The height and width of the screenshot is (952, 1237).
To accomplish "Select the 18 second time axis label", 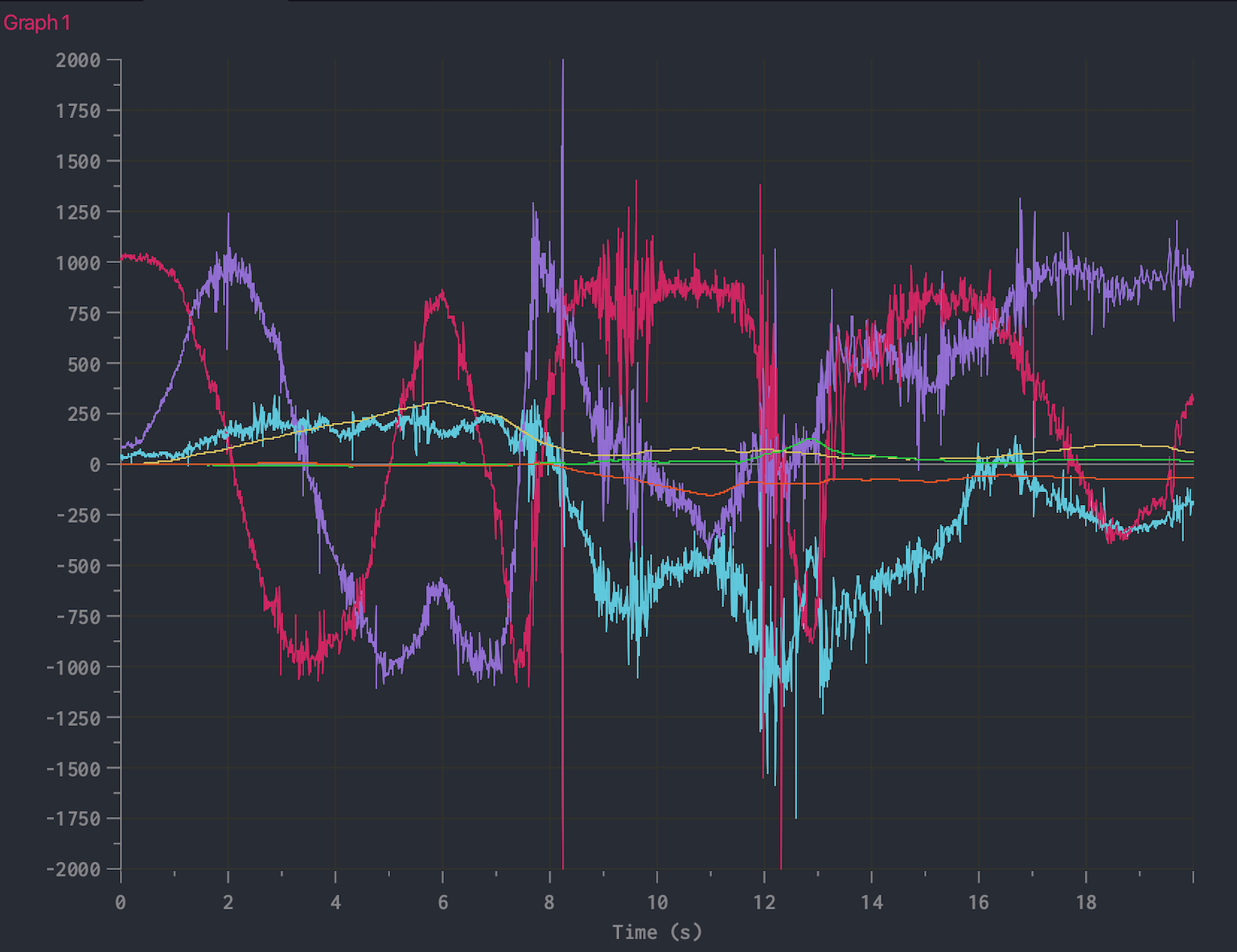I will coord(1086,902).
